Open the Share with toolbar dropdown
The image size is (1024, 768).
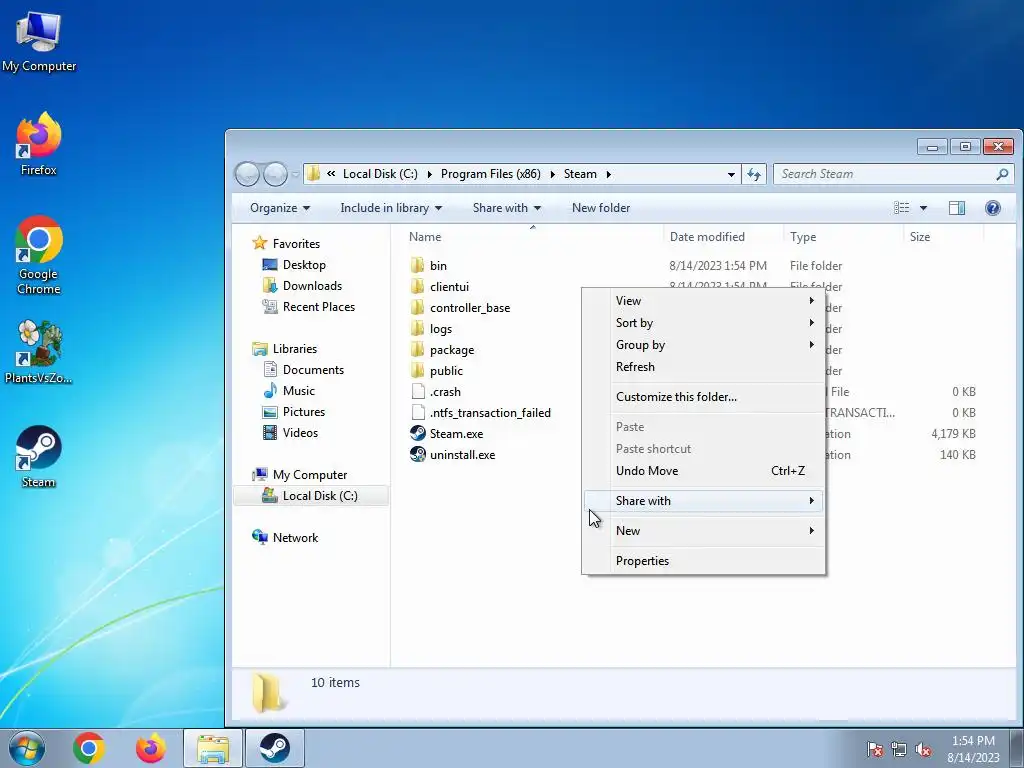[507, 208]
